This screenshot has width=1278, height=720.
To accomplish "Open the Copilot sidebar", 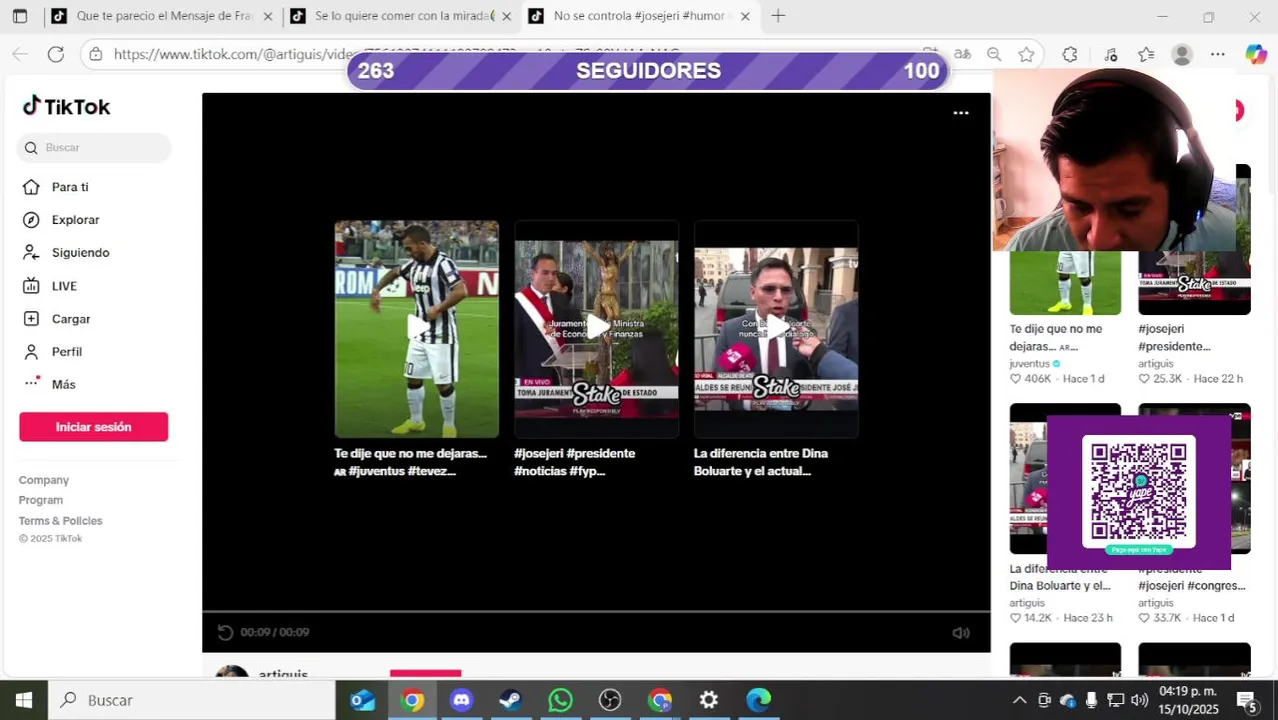I will click(1256, 54).
